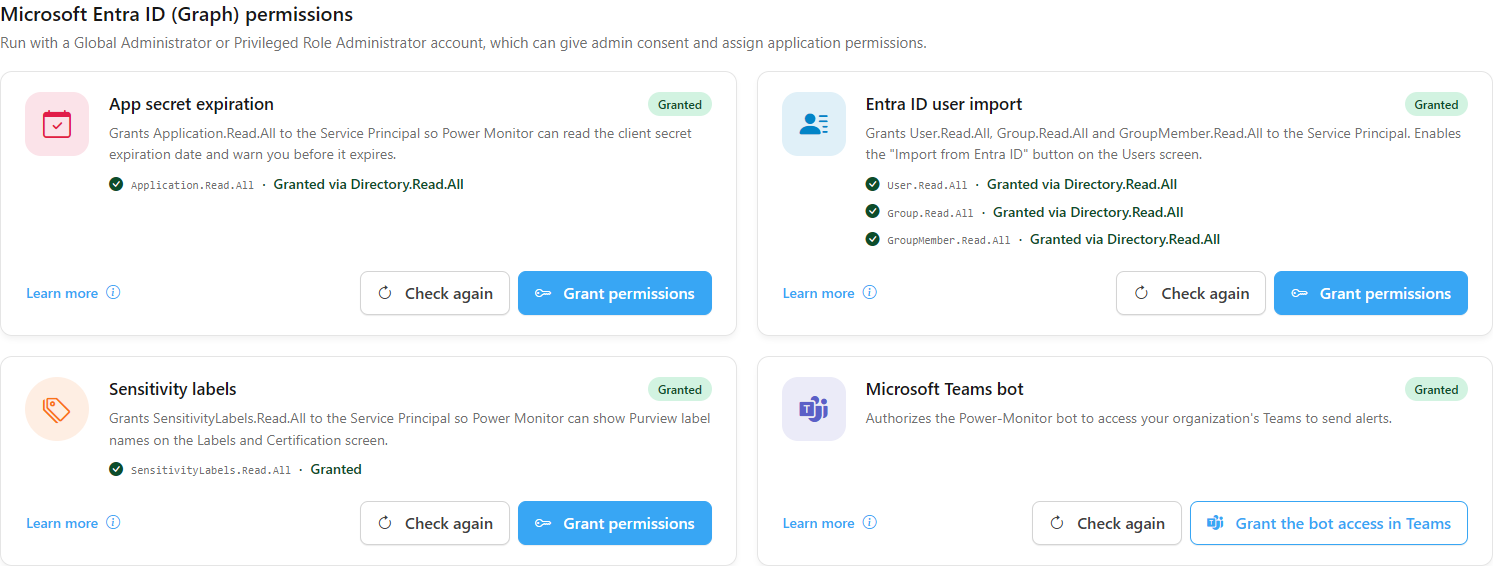Click the Microsoft Teams bot heading
The width and height of the screenshot is (1493, 566).
coord(945,389)
